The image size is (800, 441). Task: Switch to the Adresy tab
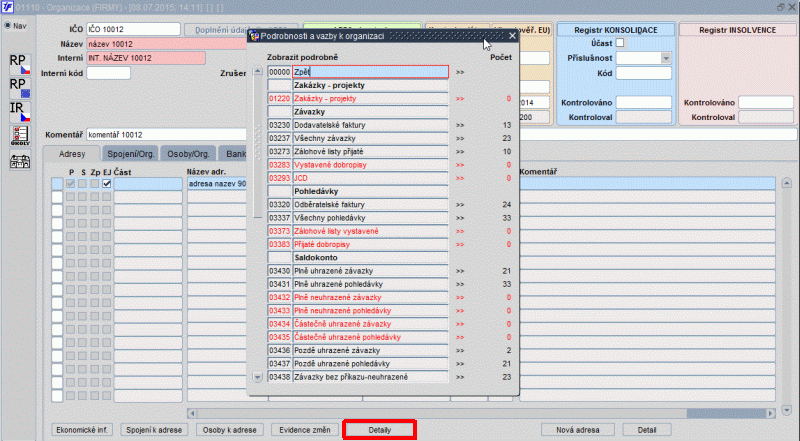coord(72,154)
